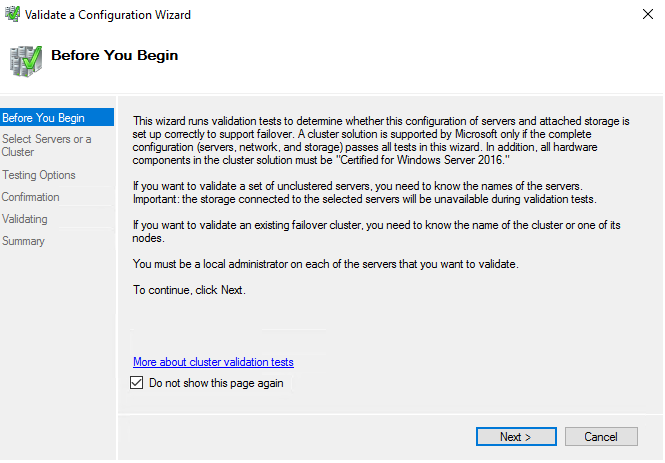Disable the 'Do not show this page again' checkbox

pos(137,383)
